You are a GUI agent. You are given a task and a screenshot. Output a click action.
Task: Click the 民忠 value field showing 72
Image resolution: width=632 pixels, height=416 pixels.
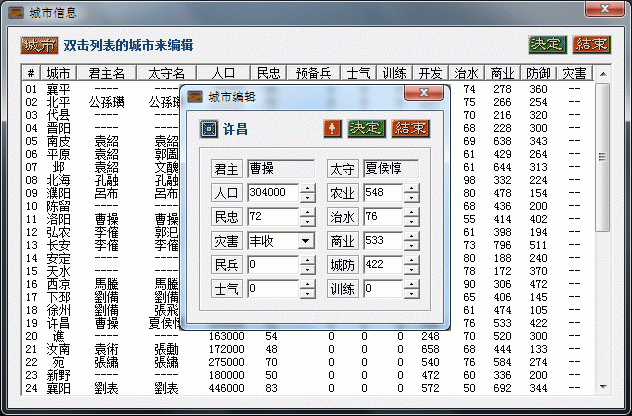(x=272, y=217)
